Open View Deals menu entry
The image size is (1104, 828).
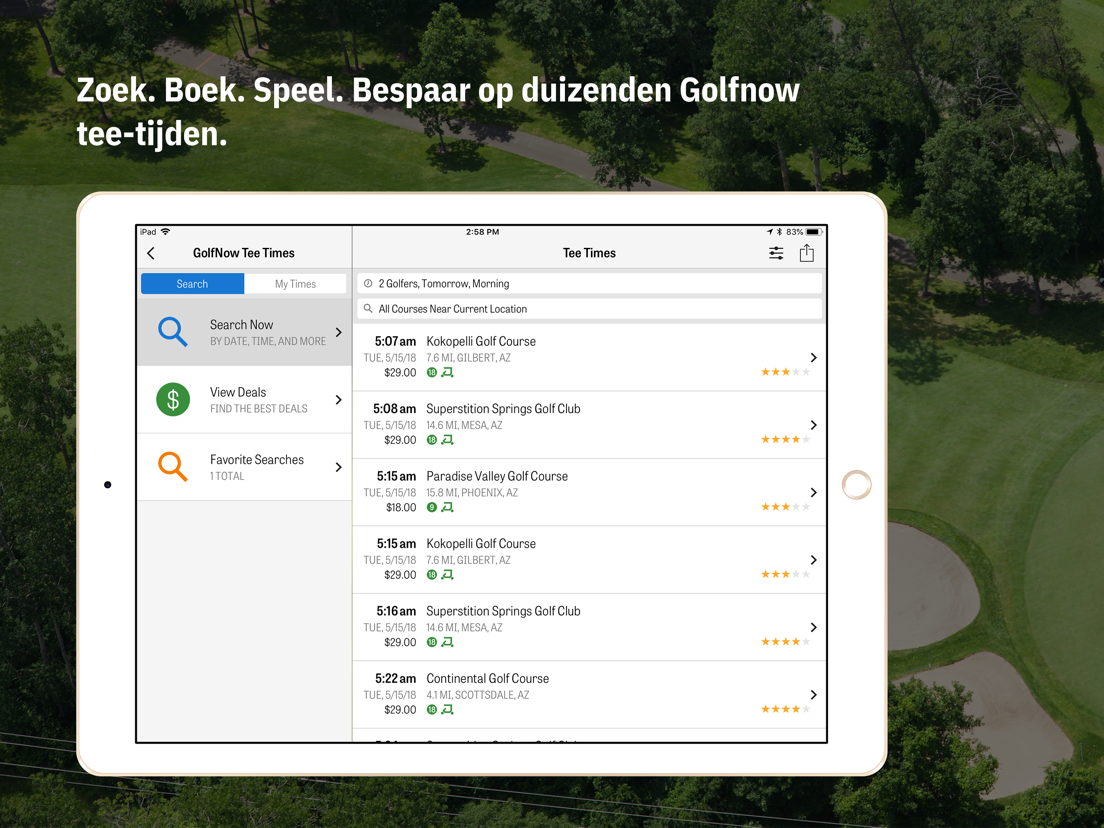[x=244, y=399]
